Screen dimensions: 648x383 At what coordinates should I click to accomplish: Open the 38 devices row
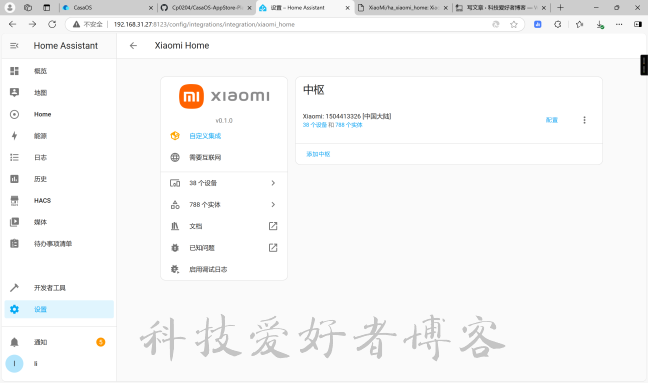pyautogui.click(x=224, y=183)
